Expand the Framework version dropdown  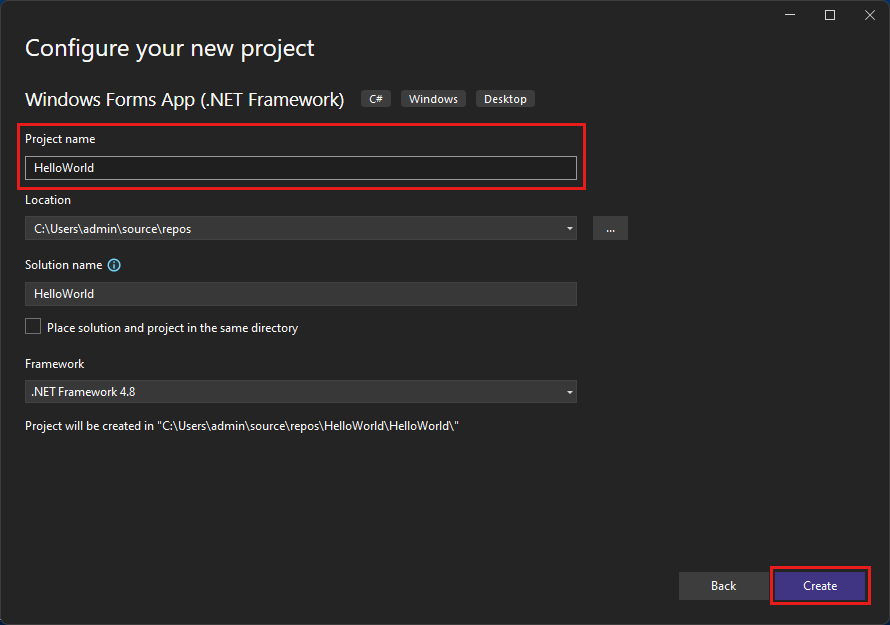(567, 392)
